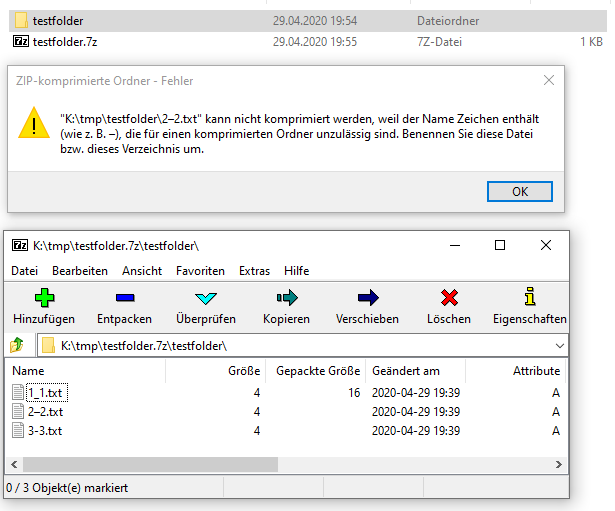Click the testfolder folder icon in Explorer

(21, 20)
